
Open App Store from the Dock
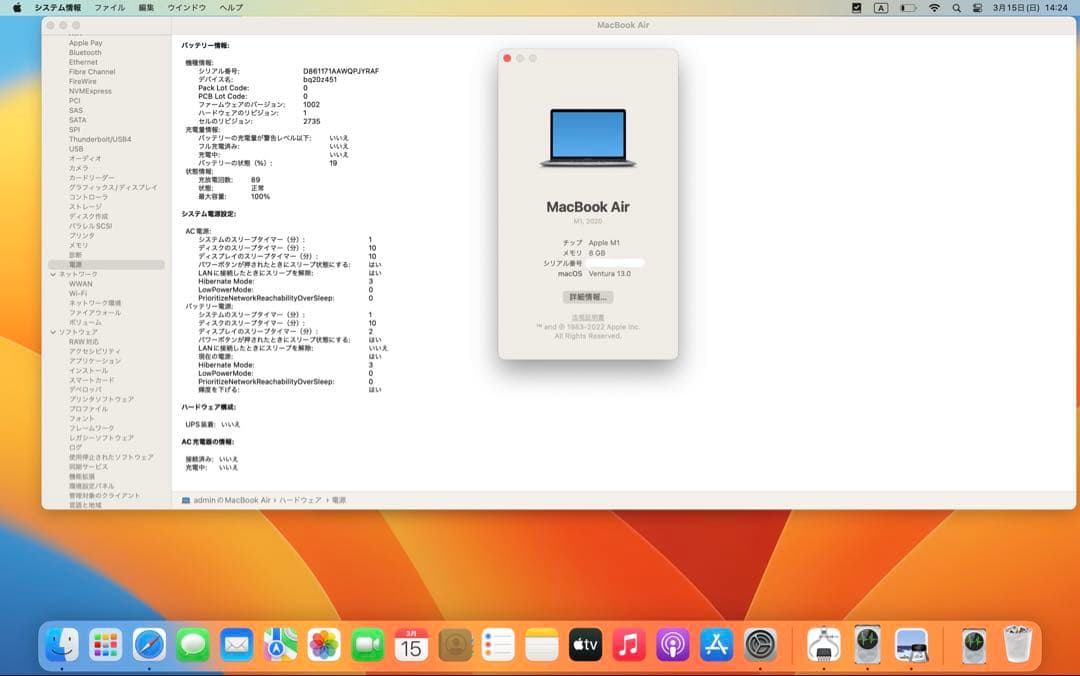tap(716, 646)
